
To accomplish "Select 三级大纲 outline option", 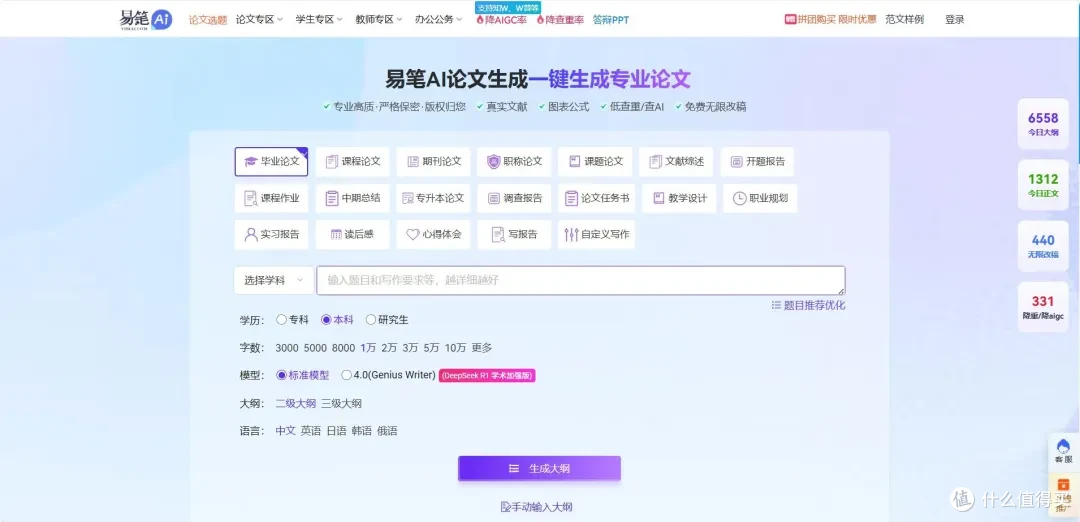I will (x=341, y=404).
